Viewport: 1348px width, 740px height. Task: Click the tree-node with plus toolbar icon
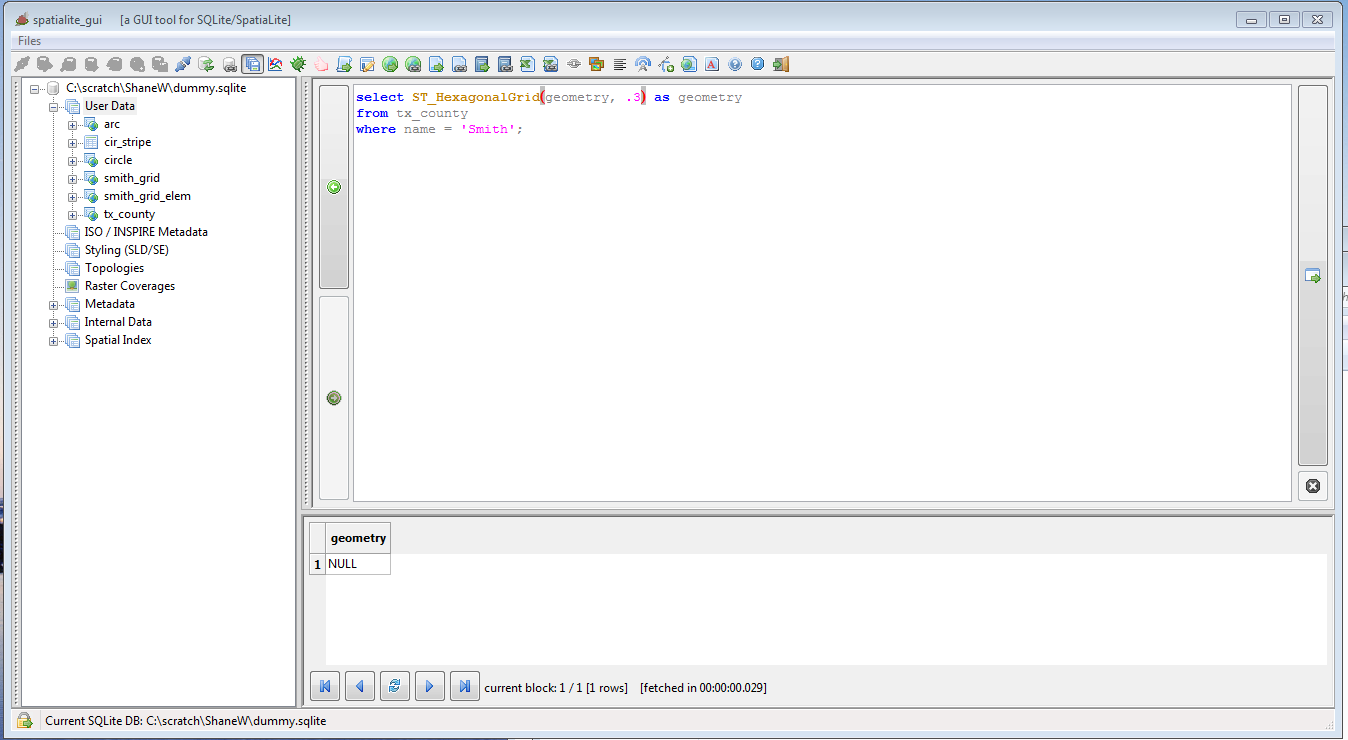(666, 64)
